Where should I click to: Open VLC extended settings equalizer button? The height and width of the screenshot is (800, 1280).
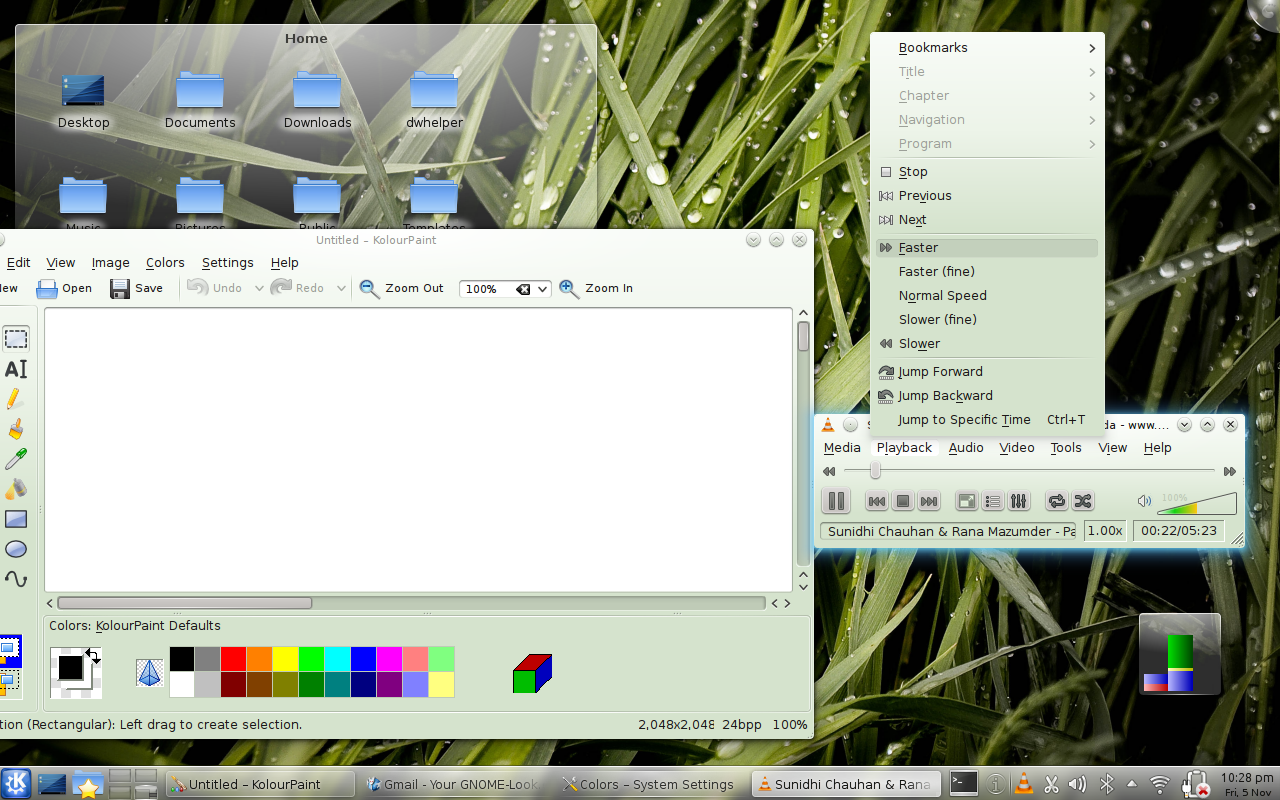click(x=1018, y=501)
